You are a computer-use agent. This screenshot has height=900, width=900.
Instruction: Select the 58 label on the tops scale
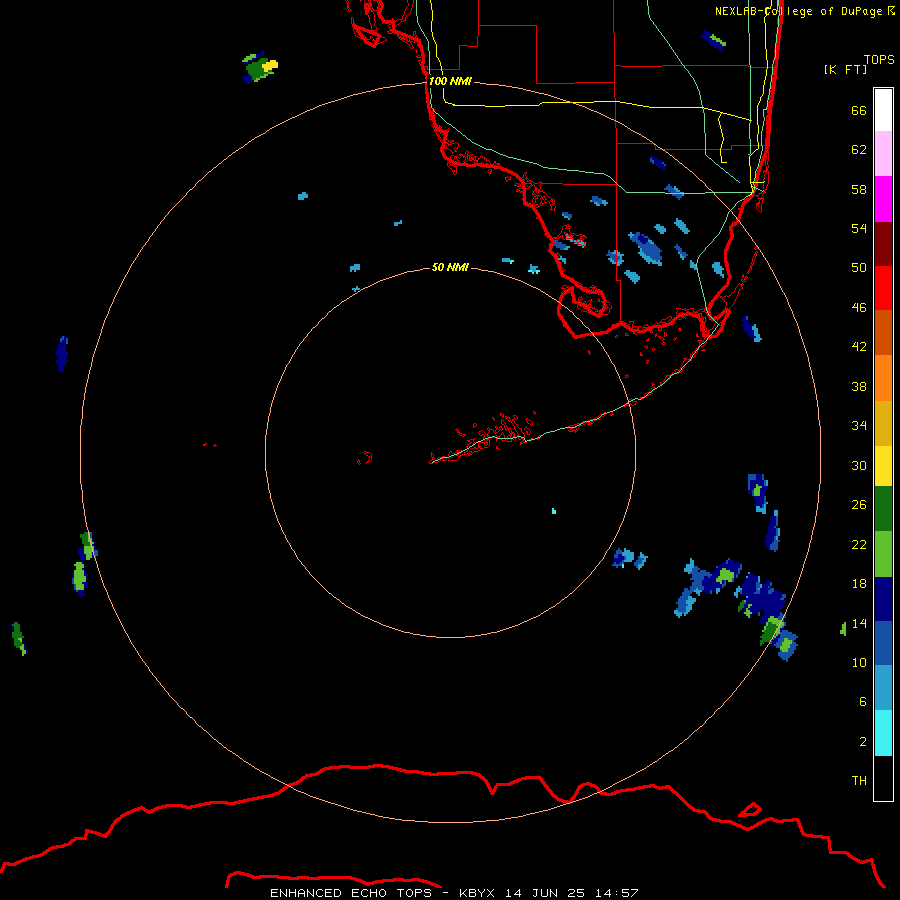859,189
